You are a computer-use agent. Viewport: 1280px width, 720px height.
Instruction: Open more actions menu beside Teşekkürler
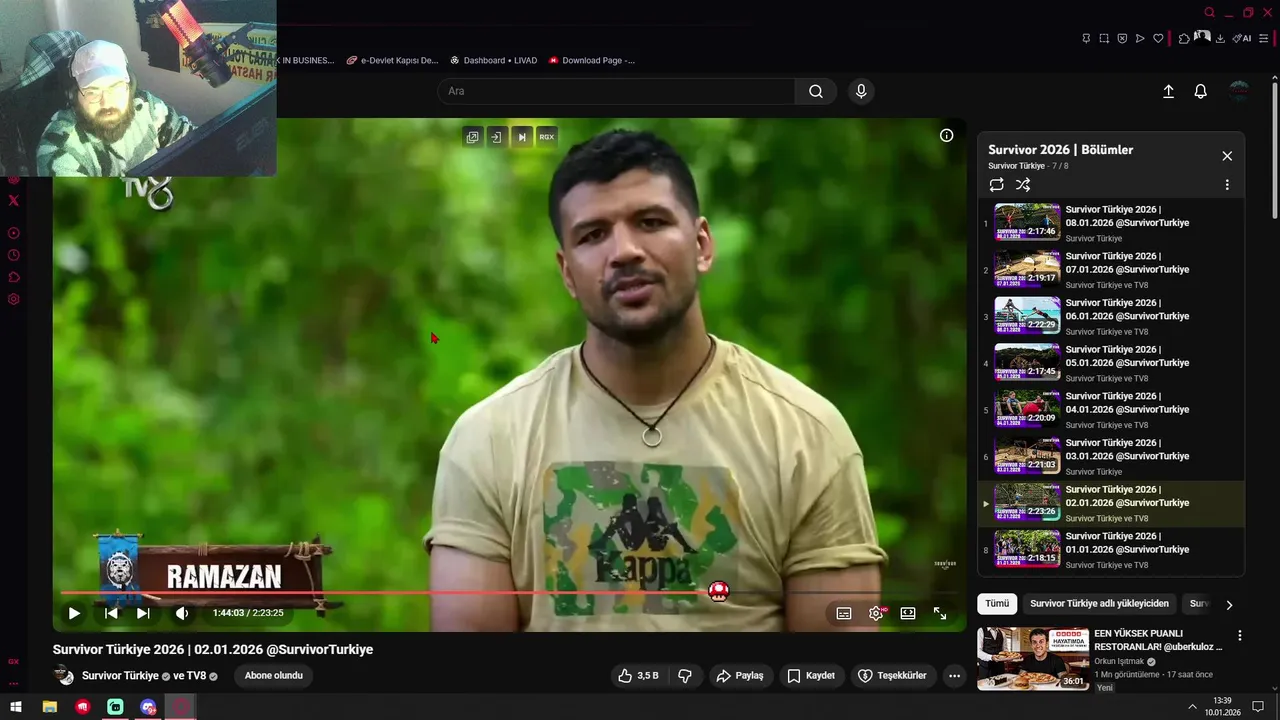(954, 676)
